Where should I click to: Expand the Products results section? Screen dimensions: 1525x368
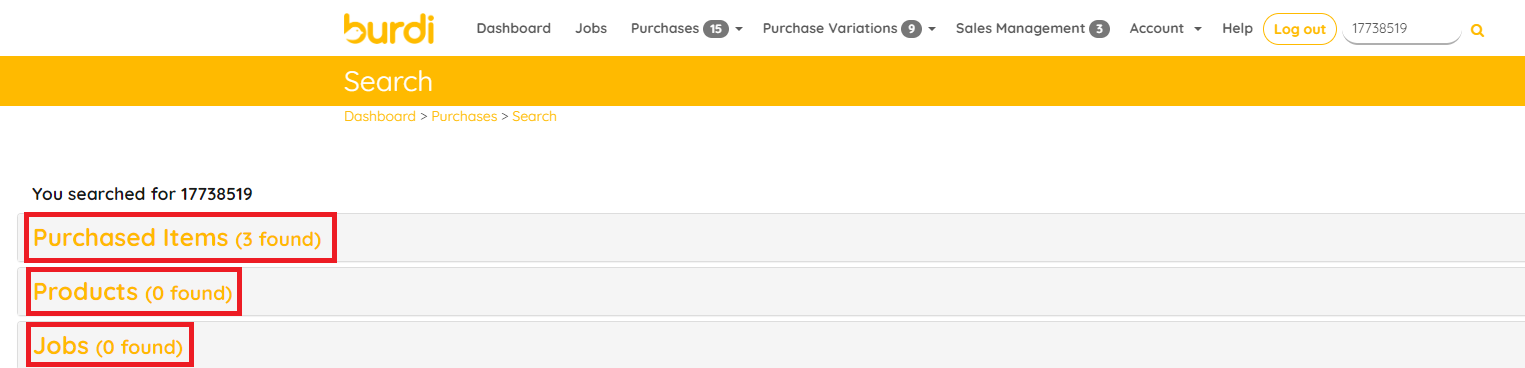click(133, 292)
